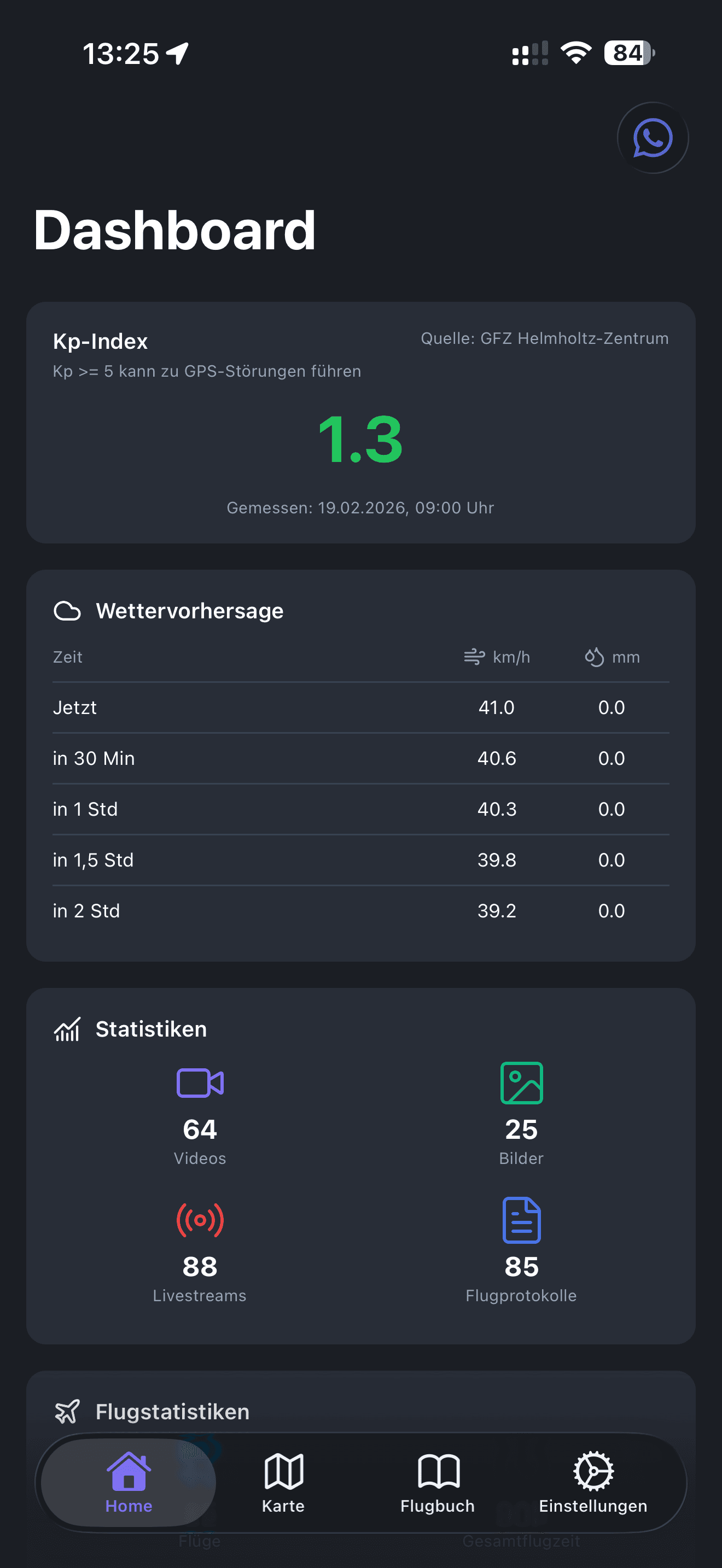Select the Home tab
722x1568 pixels.
pos(129,1483)
